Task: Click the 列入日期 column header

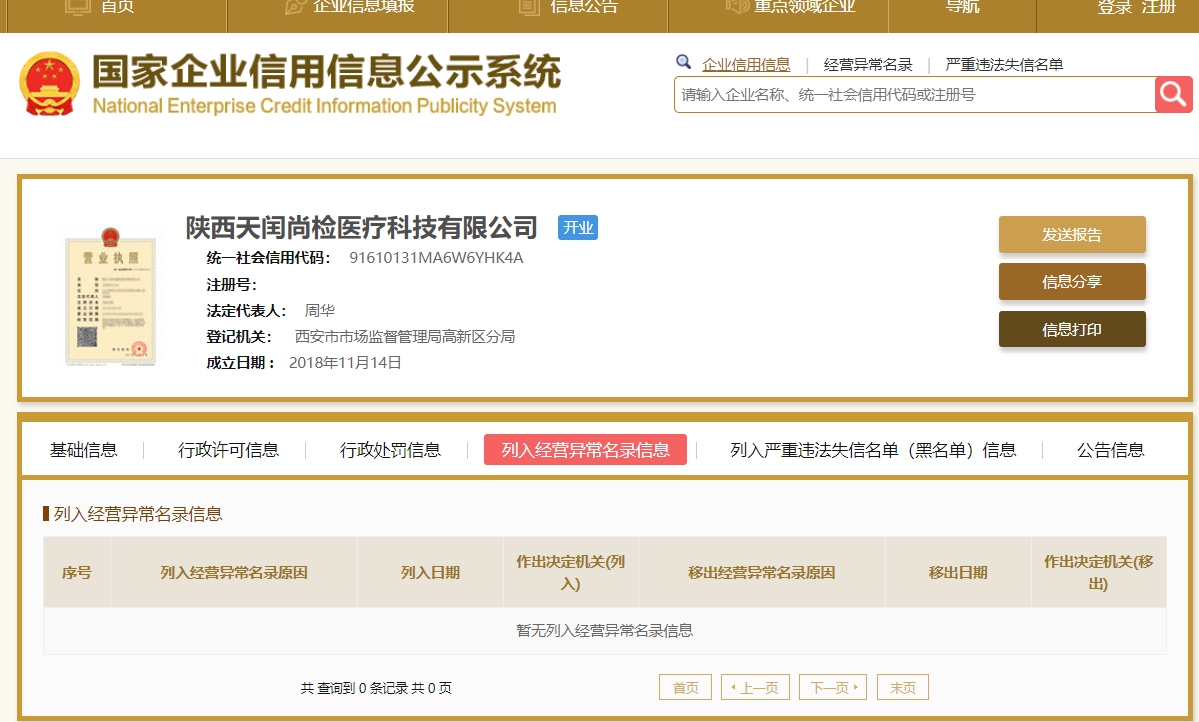Action: point(431,572)
